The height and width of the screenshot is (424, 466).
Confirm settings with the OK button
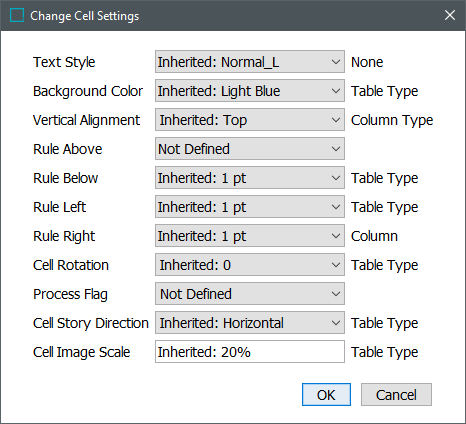326,395
